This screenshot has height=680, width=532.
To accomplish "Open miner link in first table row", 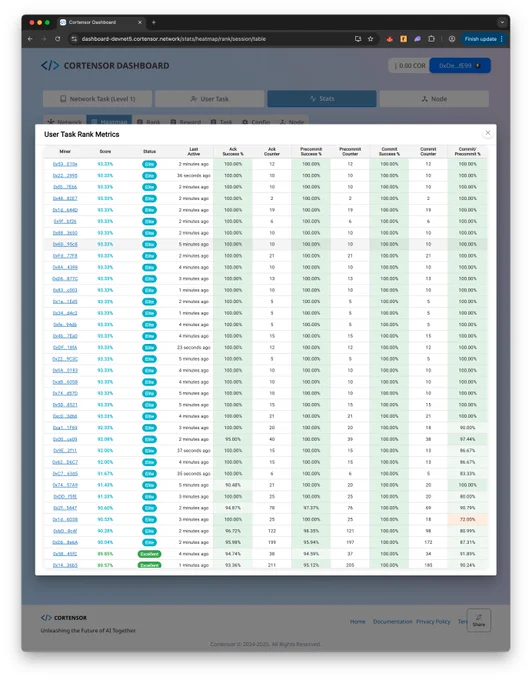I will 65,164.
